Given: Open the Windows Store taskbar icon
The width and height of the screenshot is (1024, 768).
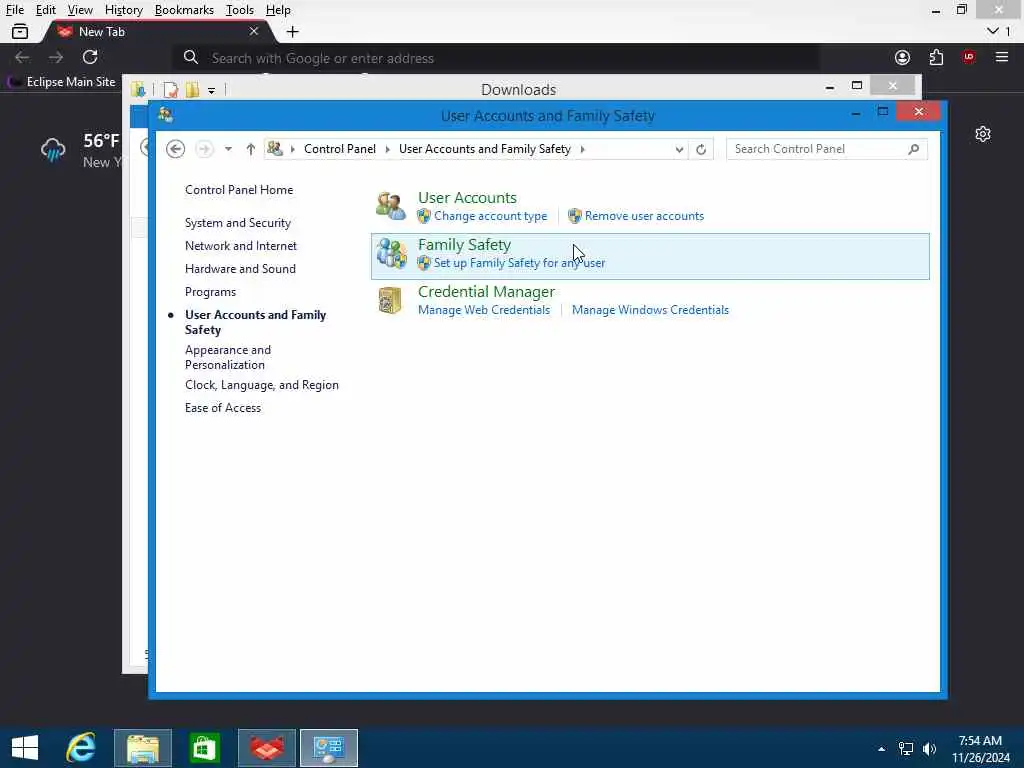Looking at the screenshot, I should click(x=204, y=748).
